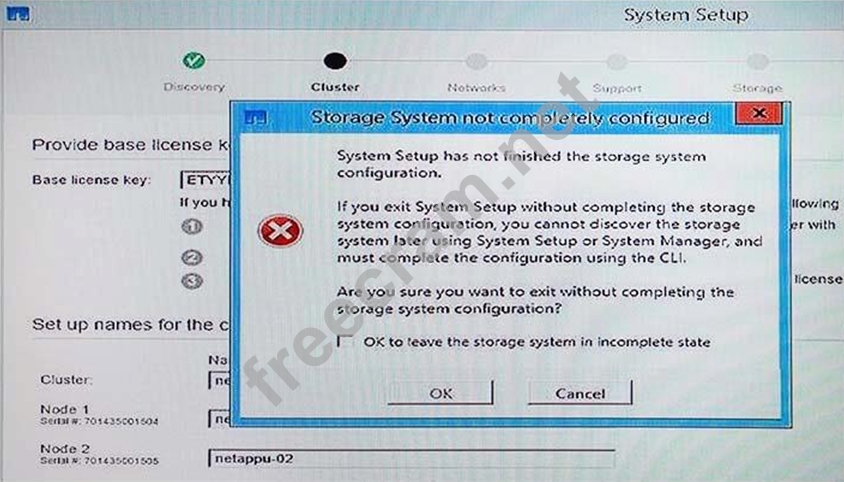Confirm exit with the OK button
844x482 pixels.
(x=440, y=393)
